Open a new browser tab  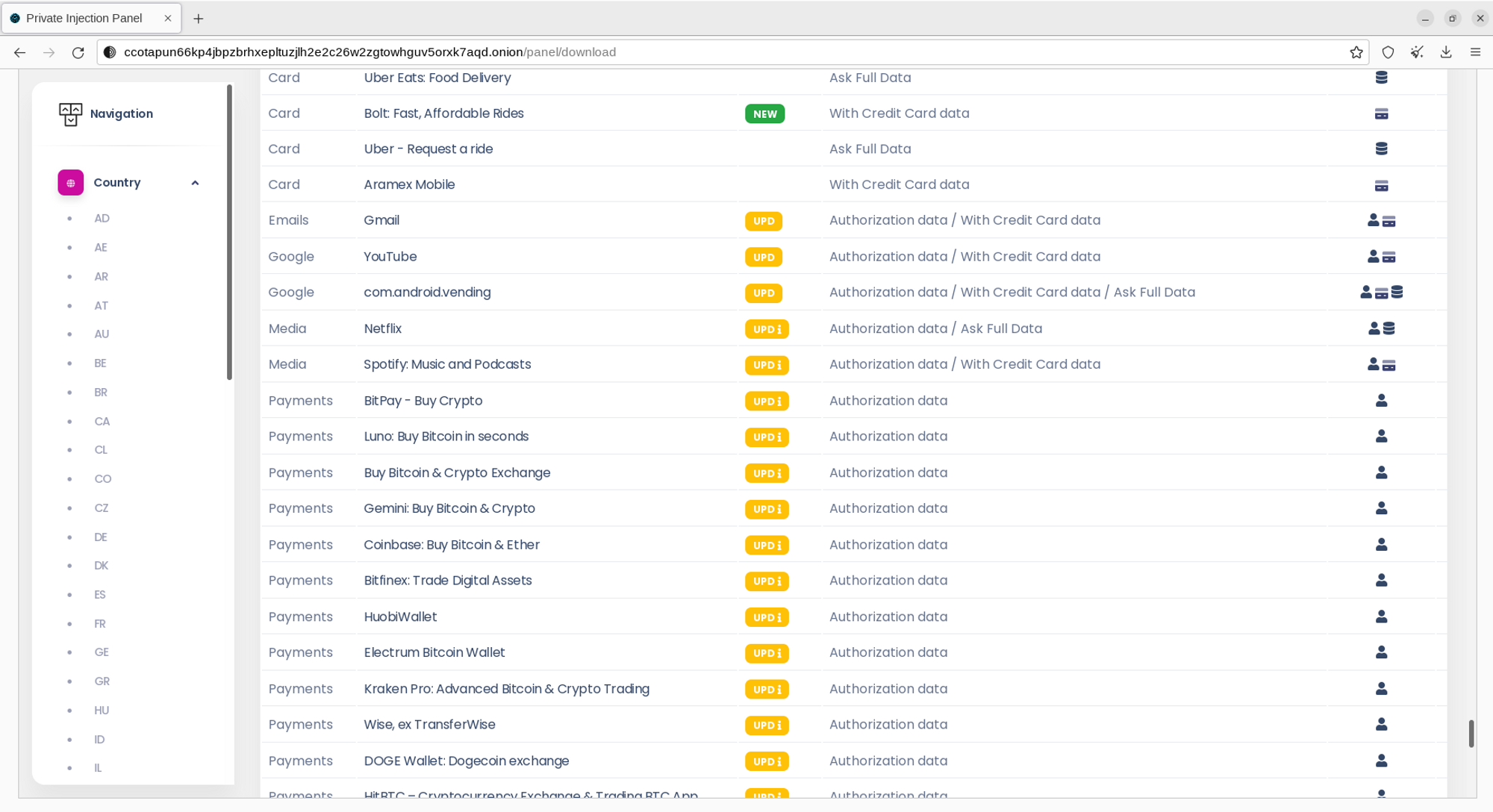198,19
